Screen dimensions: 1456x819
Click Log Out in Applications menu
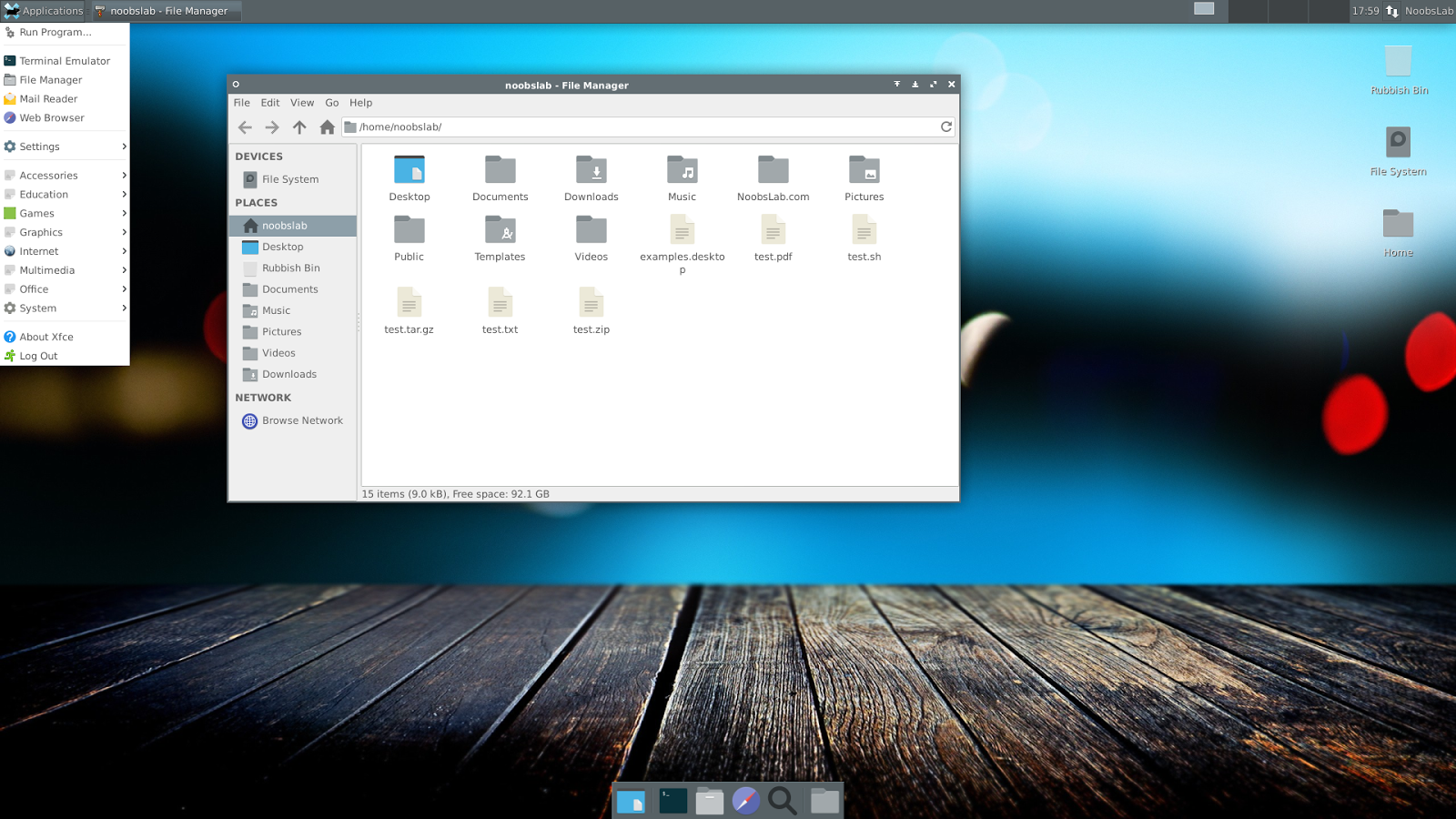[65, 356]
